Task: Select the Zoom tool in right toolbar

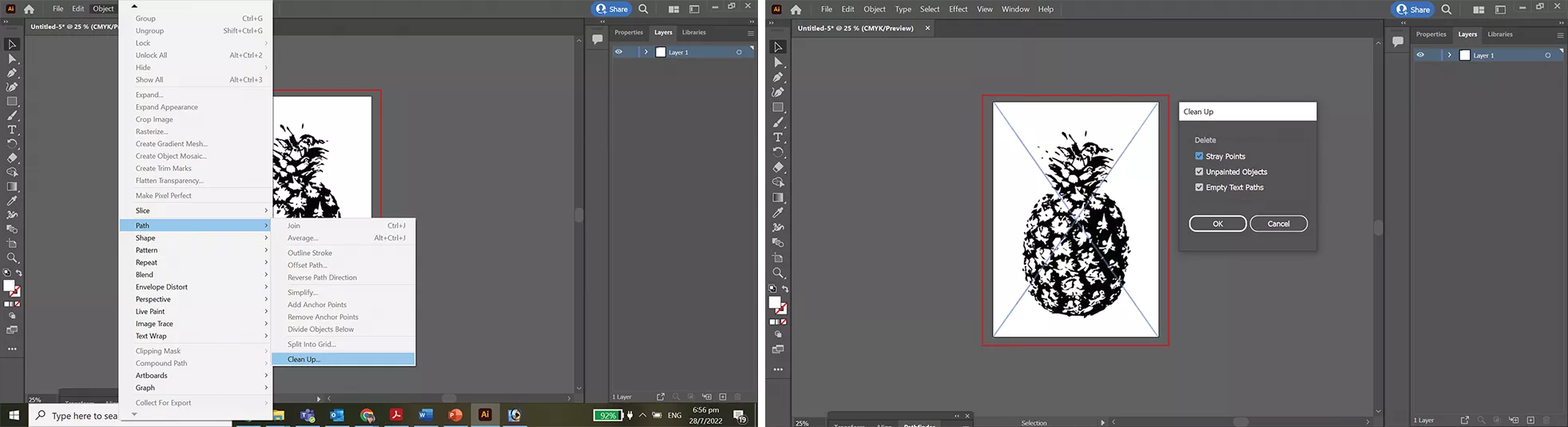Action: tap(777, 273)
